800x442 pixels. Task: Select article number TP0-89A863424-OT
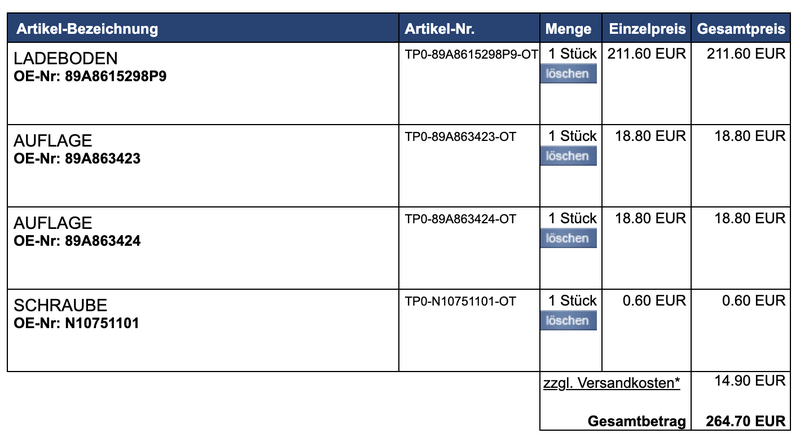pyautogui.click(x=460, y=218)
